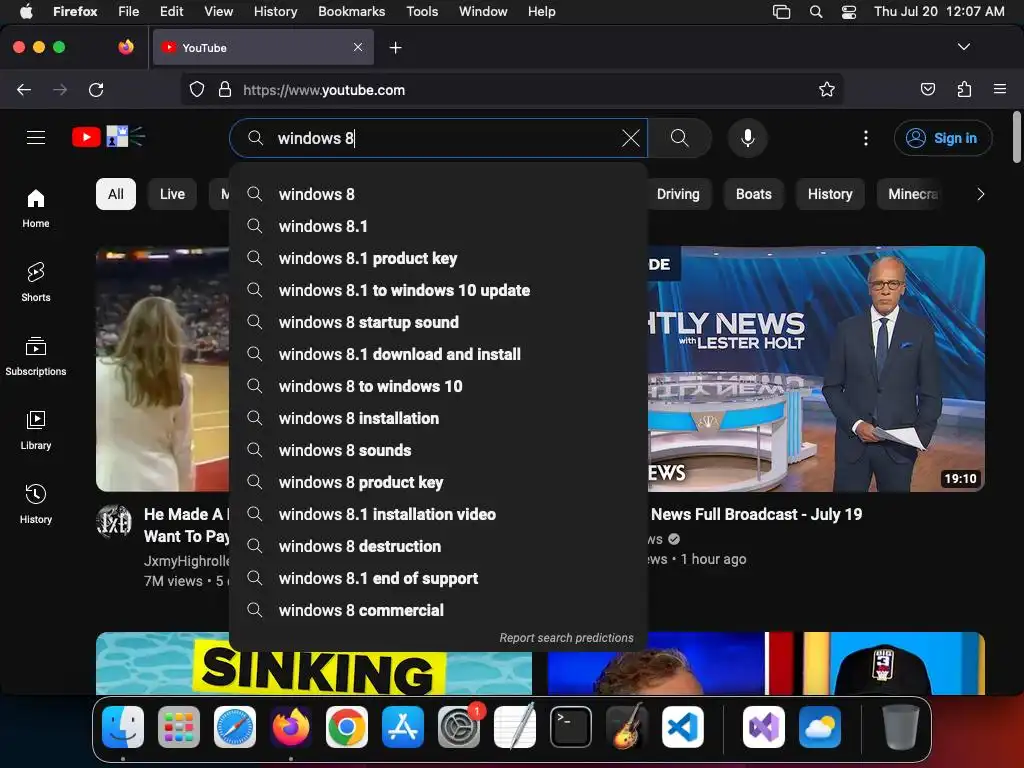Choose suggestion "windows 8.1 download and install"
This screenshot has height=768, width=1024.
(x=438, y=354)
